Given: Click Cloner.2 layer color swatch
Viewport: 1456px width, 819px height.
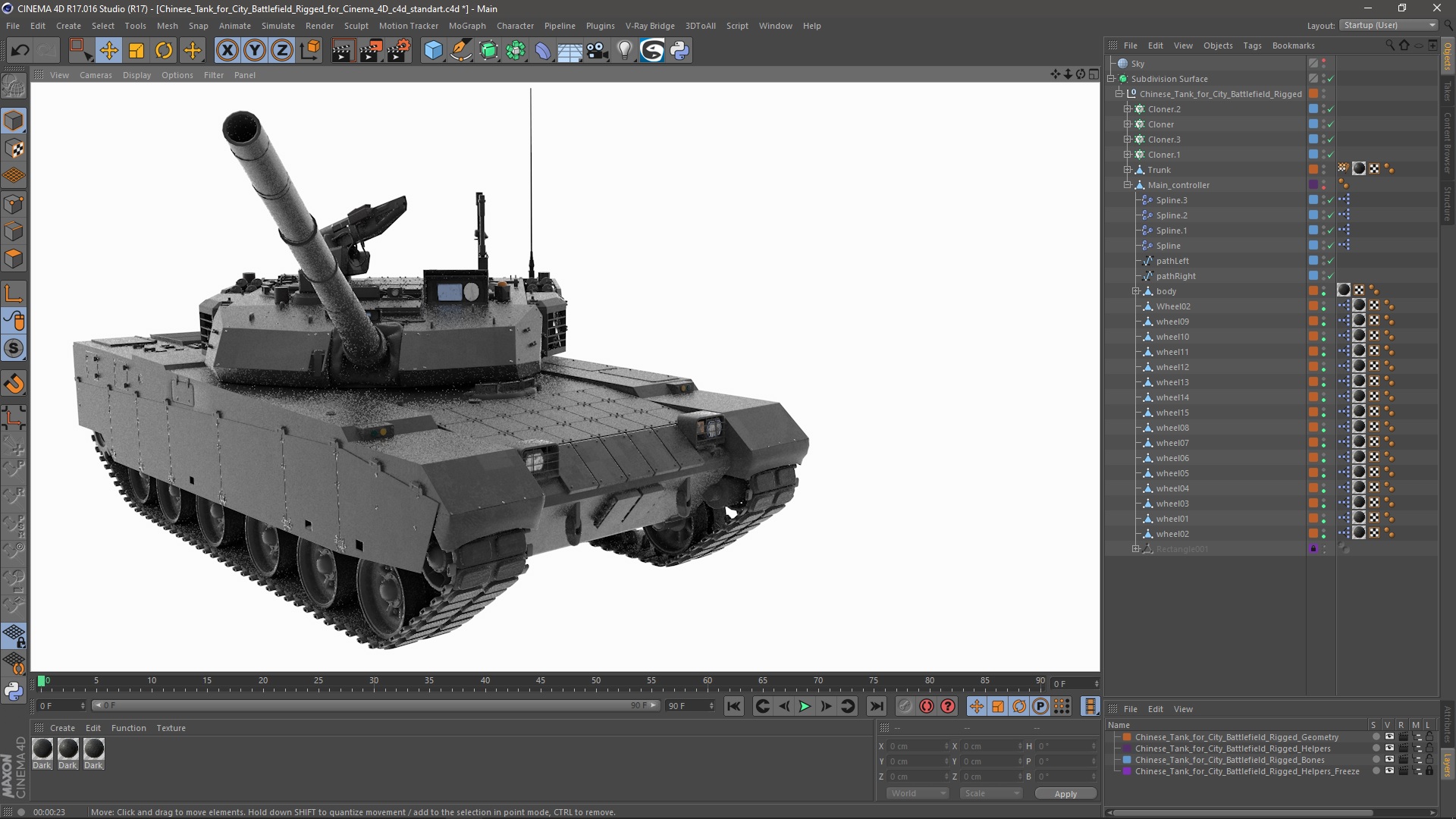Looking at the screenshot, I should click(x=1313, y=109).
